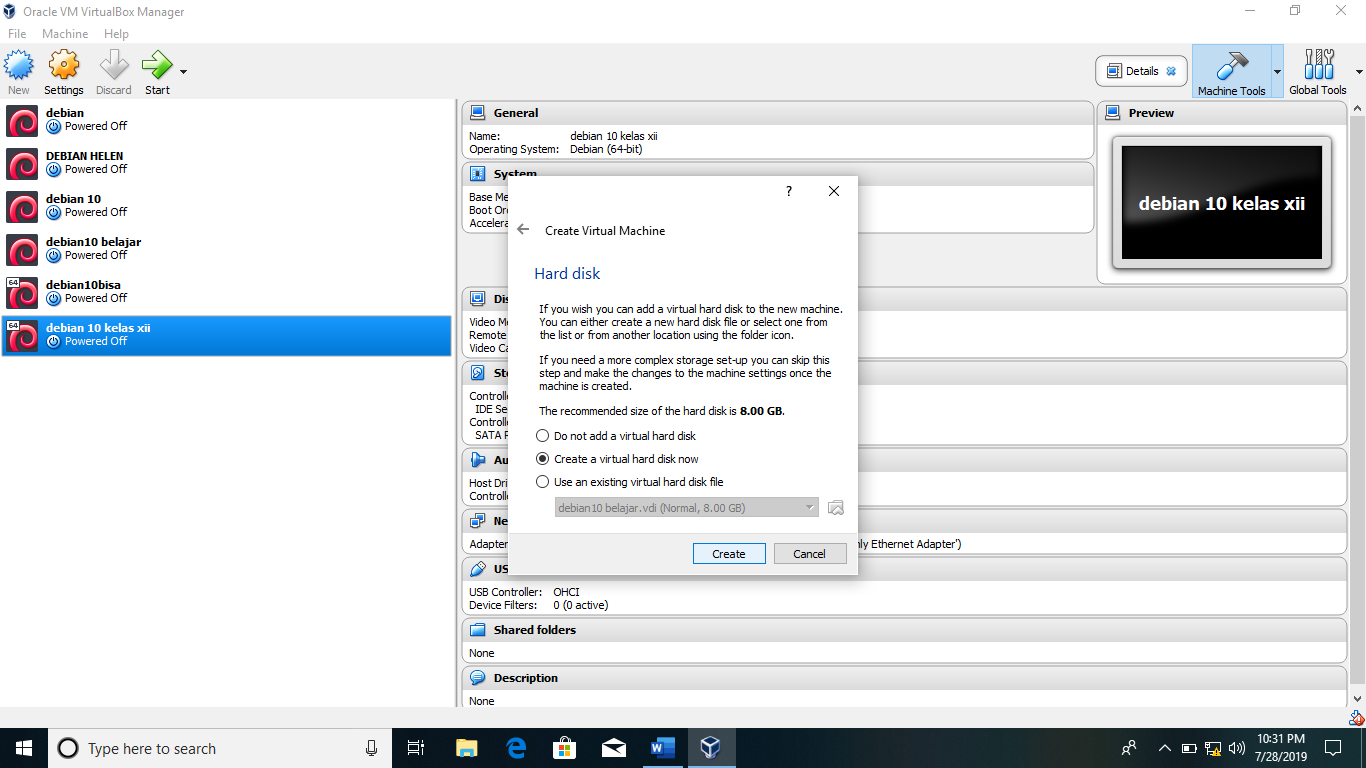Image resolution: width=1366 pixels, height=768 pixels.
Task: Open the People icon in system tray
Action: click(1129, 748)
